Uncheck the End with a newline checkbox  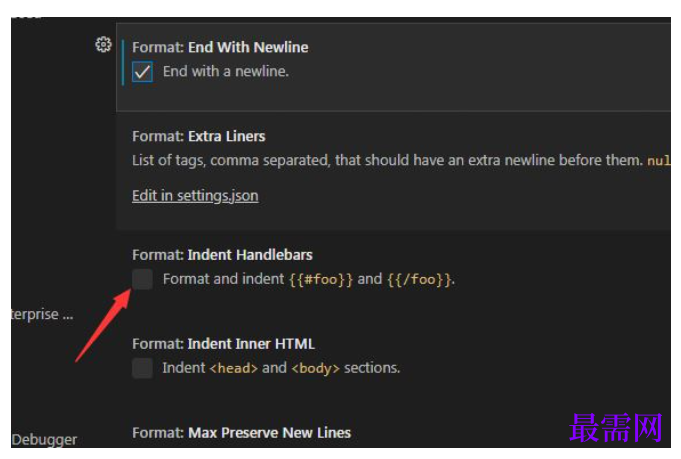(142, 72)
